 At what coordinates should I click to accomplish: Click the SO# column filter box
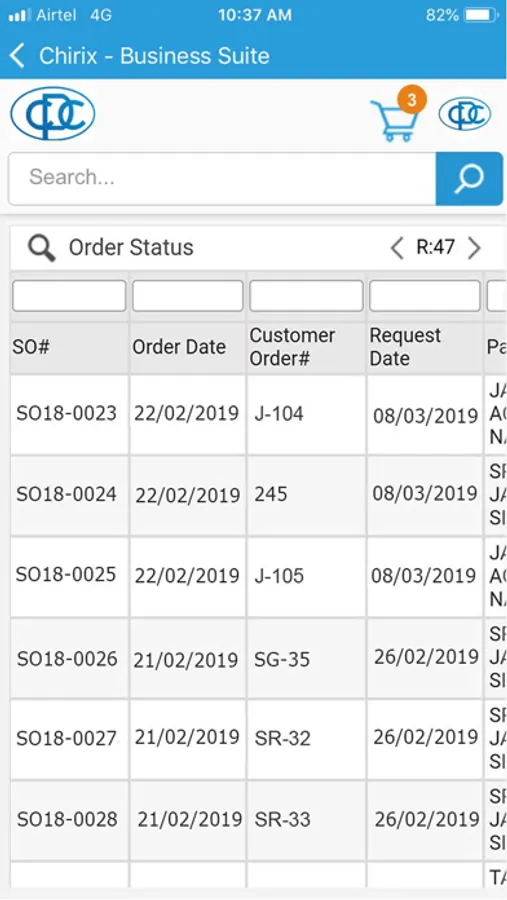pos(69,296)
